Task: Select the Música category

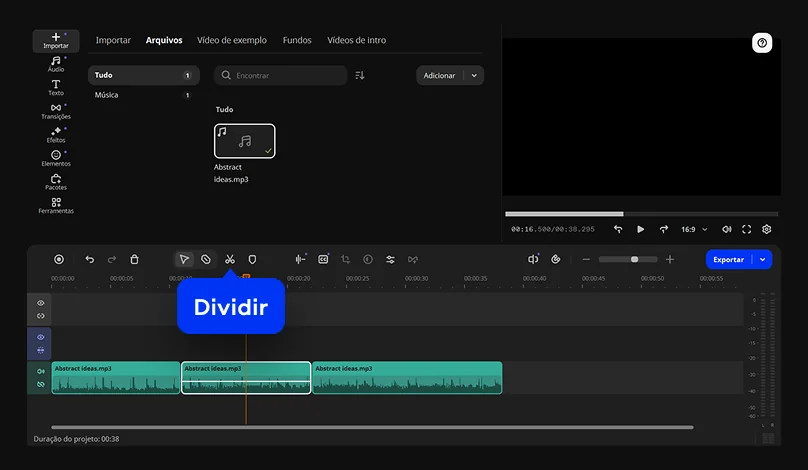Action: 107,95
